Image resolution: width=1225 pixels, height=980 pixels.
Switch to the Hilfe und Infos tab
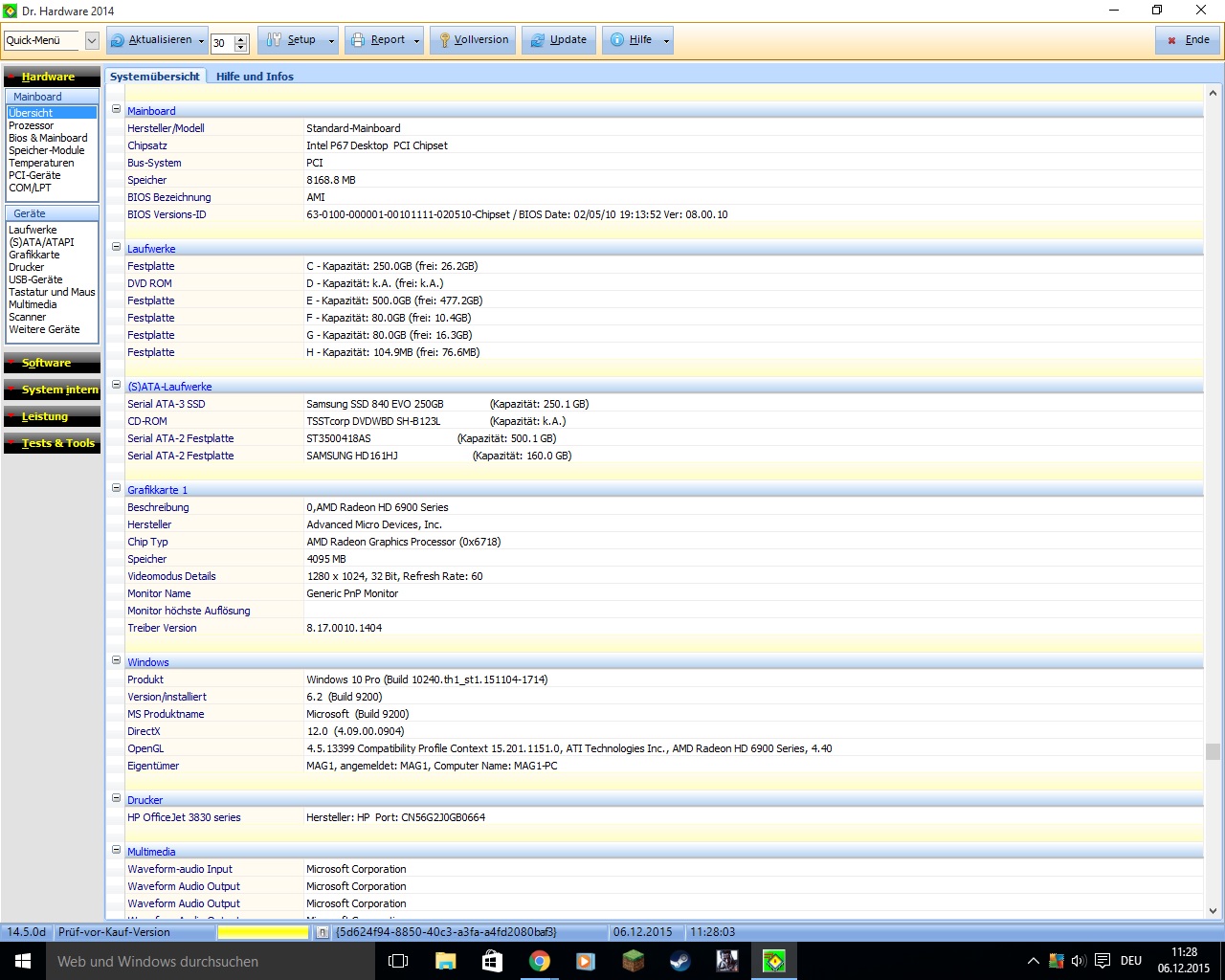pos(255,77)
